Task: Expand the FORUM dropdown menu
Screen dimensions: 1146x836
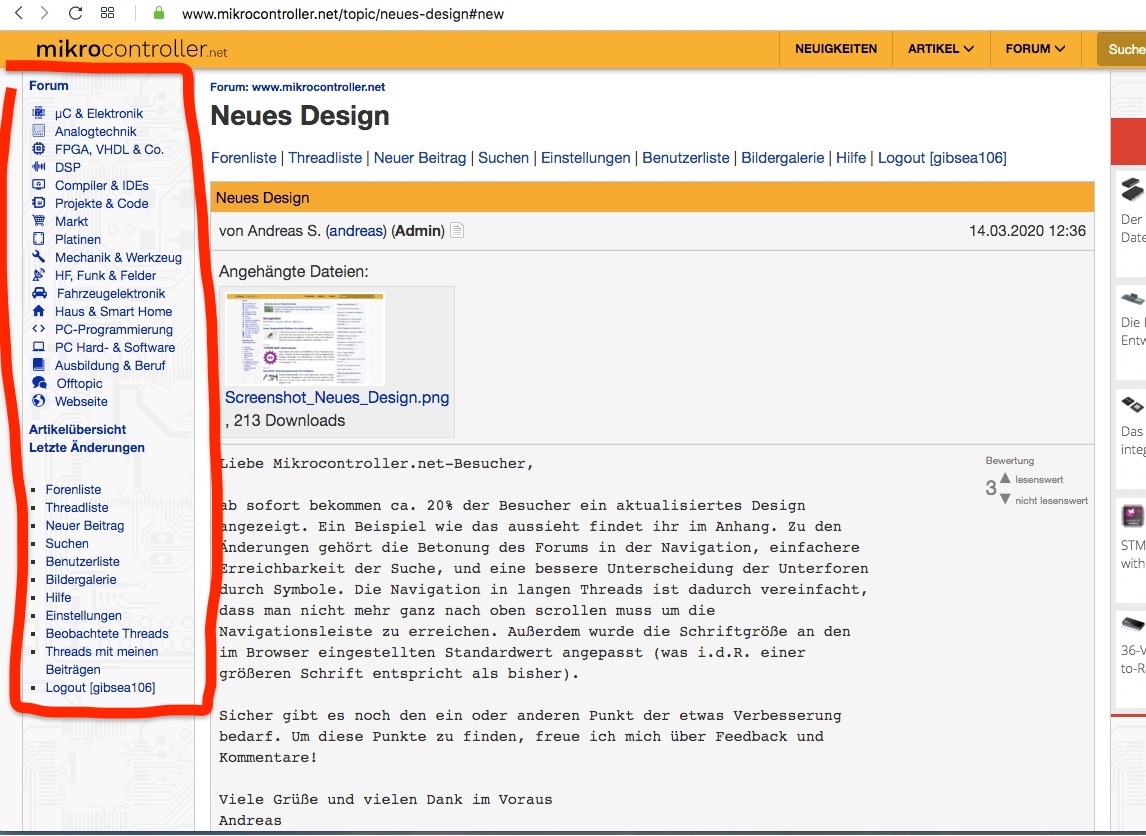Action: click(1035, 49)
